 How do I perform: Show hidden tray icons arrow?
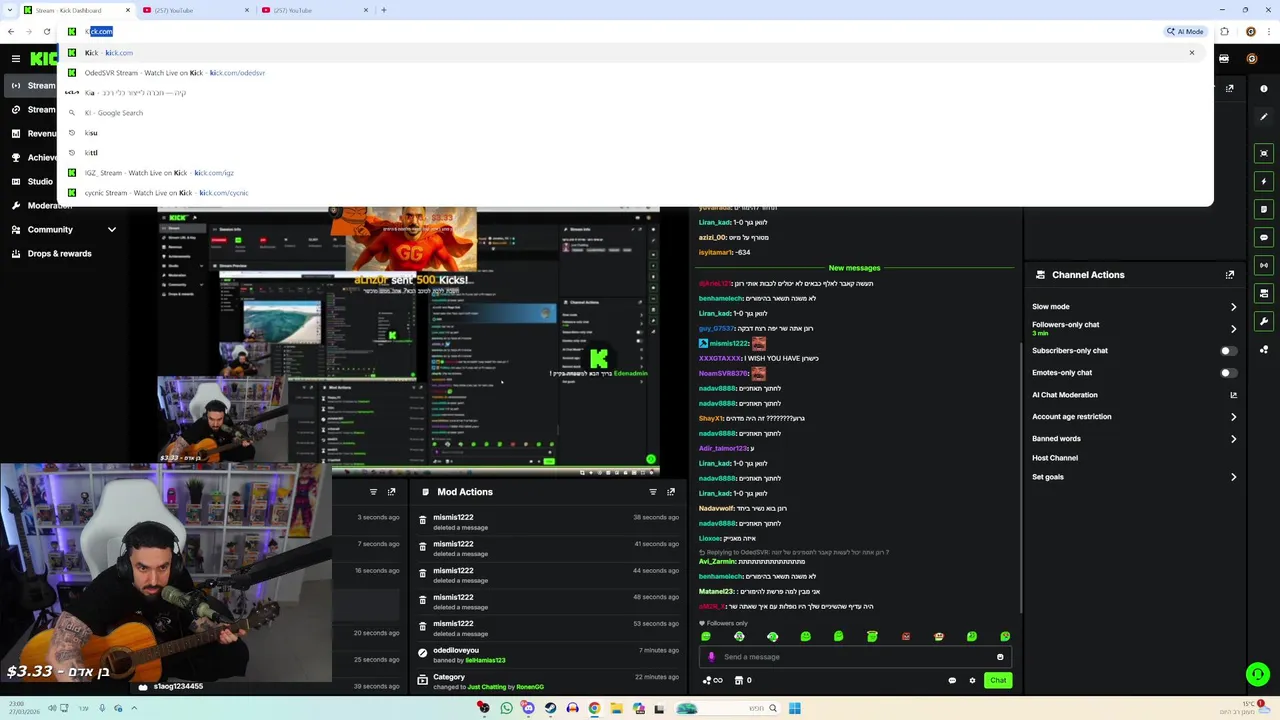pyautogui.click(x=134, y=708)
